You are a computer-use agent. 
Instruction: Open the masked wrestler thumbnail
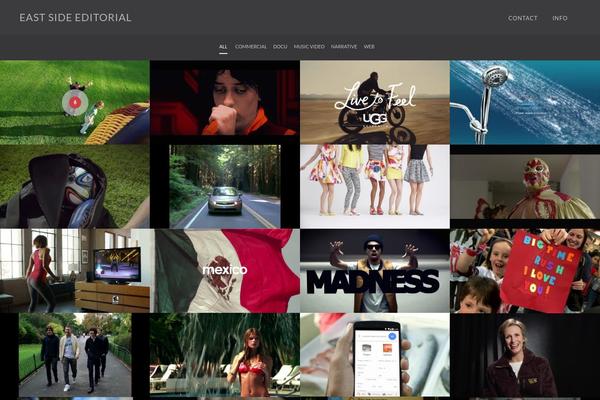point(525,186)
